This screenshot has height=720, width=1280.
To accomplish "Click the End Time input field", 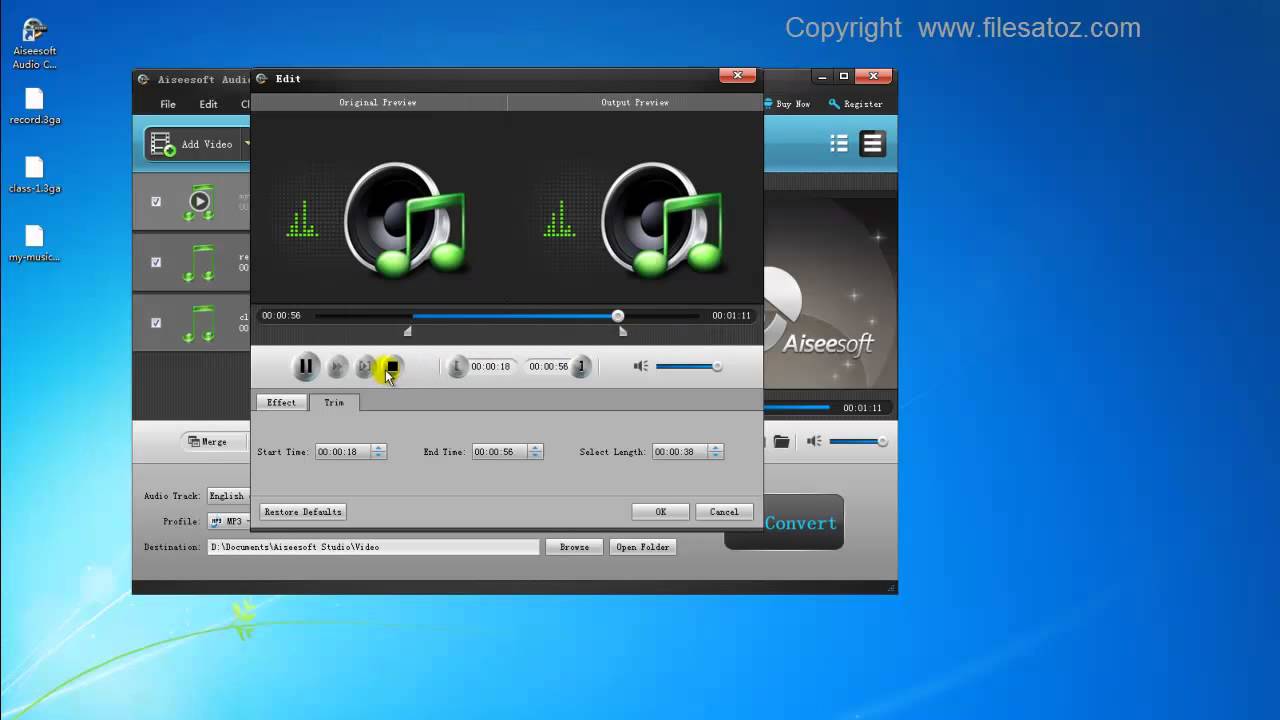I will click(x=500, y=452).
